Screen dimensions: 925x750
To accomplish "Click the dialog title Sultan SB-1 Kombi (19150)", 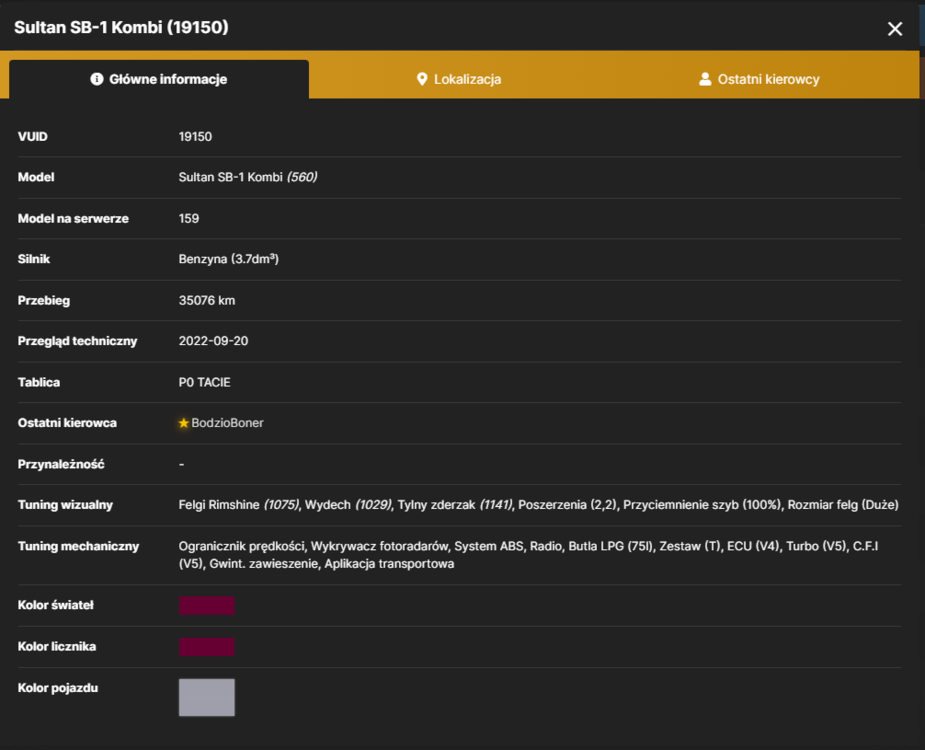I will [x=121, y=28].
